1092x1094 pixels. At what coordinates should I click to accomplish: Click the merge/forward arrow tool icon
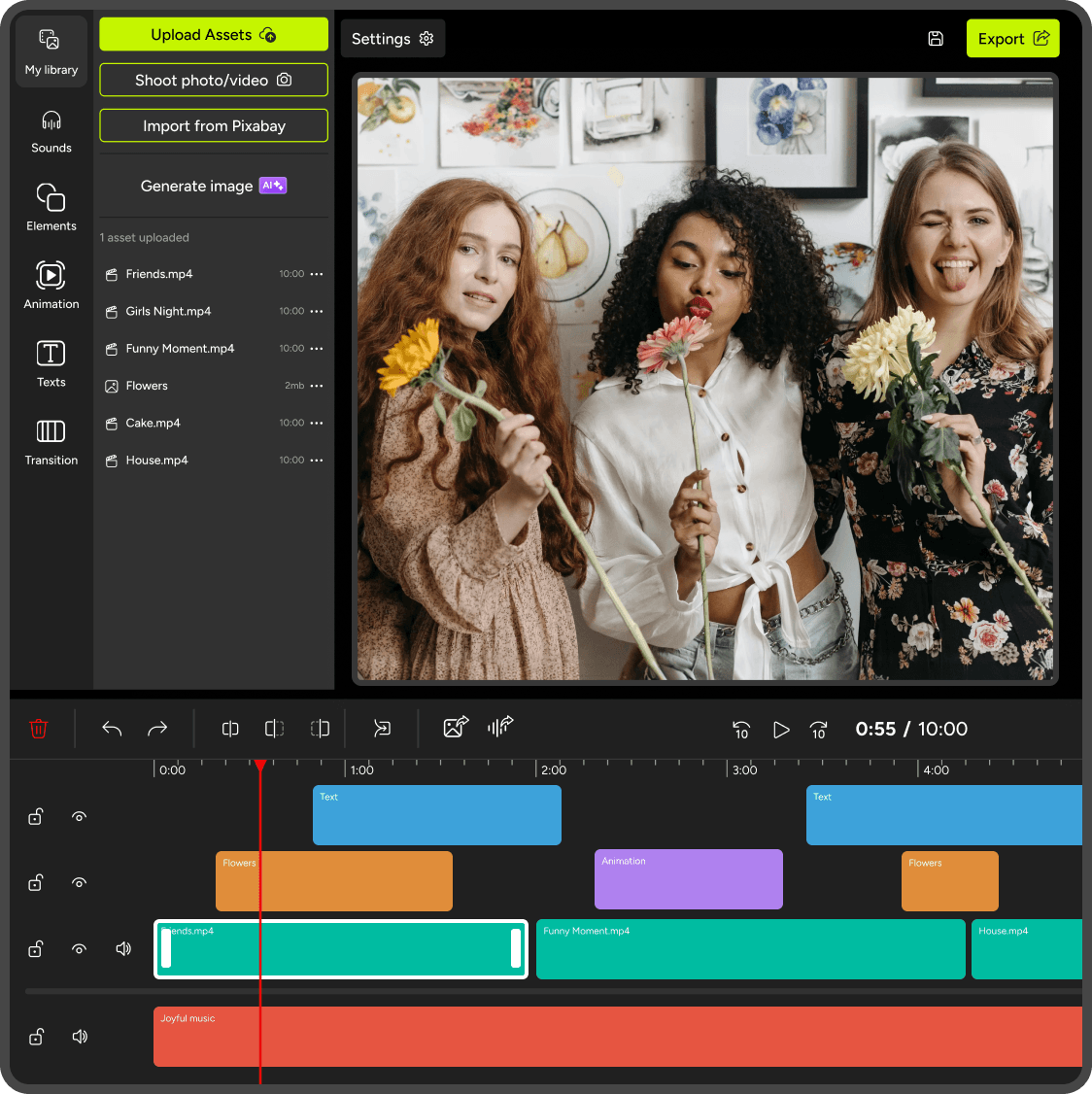pyautogui.click(x=382, y=729)
